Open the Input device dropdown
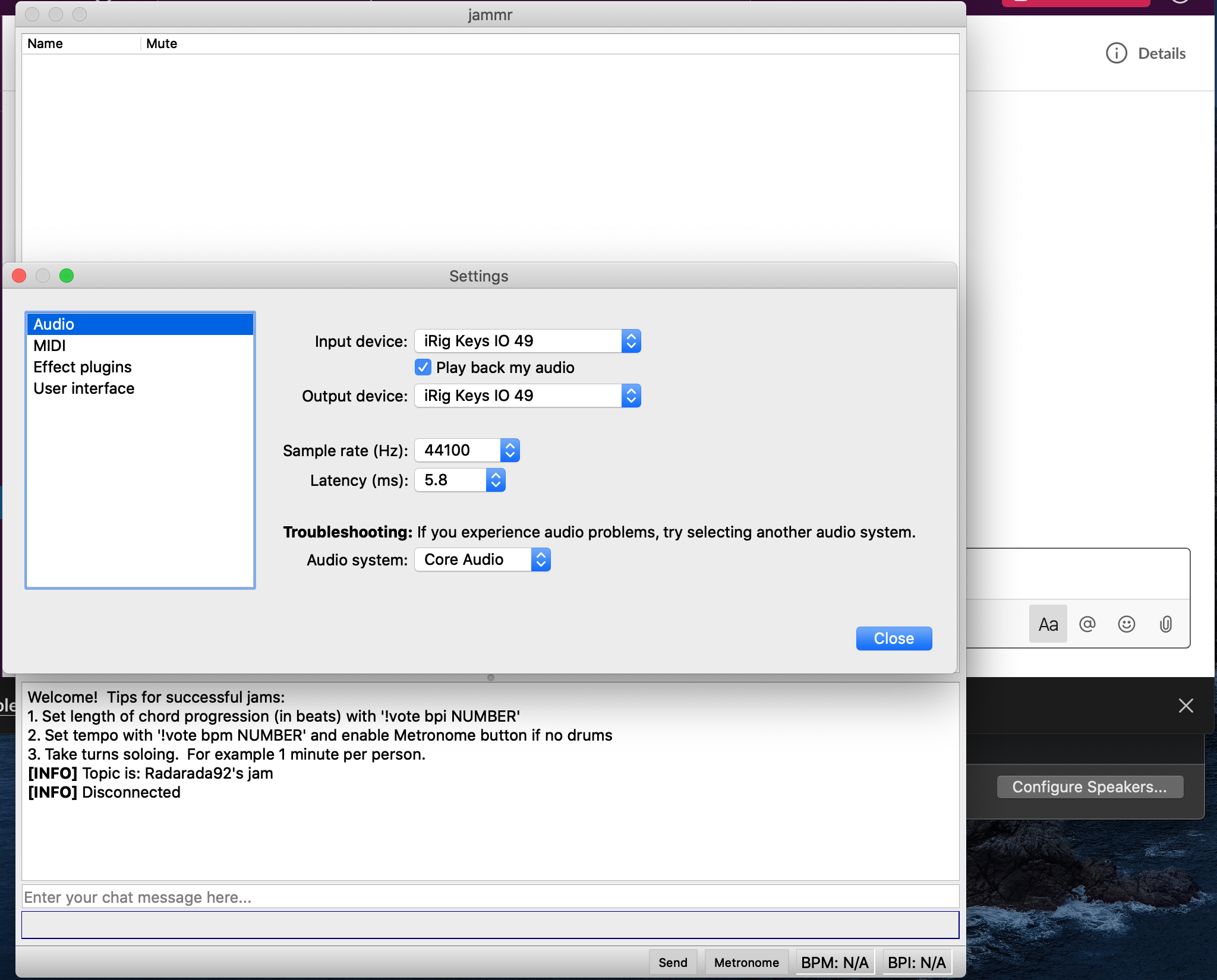This screenshot has height=980, width=1217. point(527,342)
